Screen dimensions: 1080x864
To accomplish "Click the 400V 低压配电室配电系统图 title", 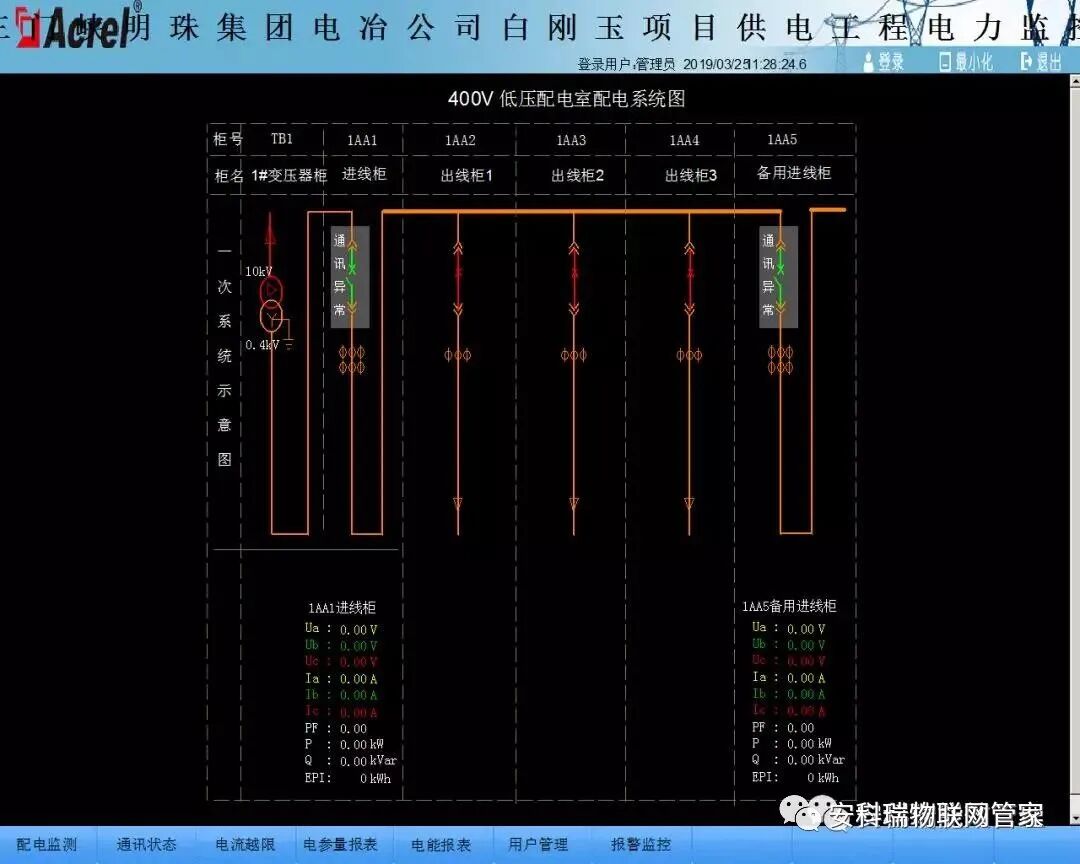I will (566, 99).
